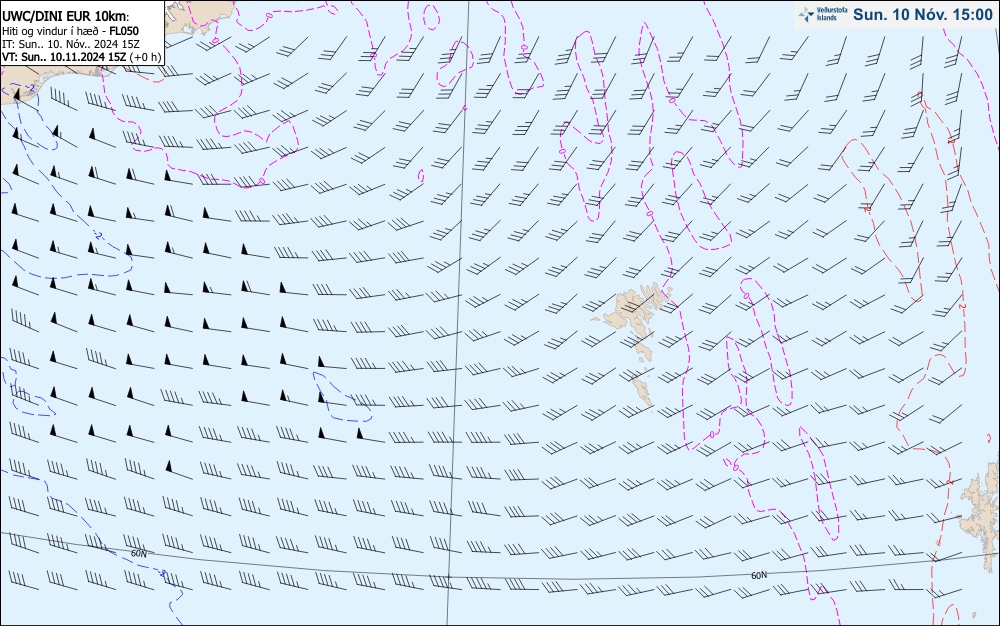Click "Hiti og vindur í hæð - FL050" line
Image resolution: width=1000 pixels, height=626 pixels.
coord(70,31)
